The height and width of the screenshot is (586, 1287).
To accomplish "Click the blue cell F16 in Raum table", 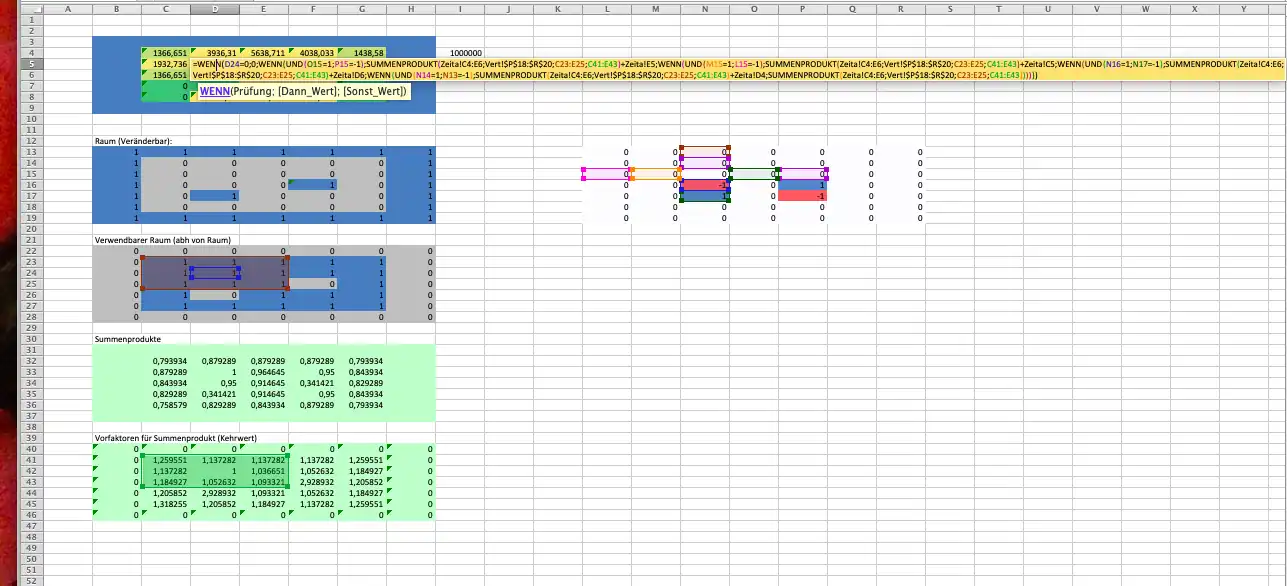I will pyautogui.click(x=313, y=185).
